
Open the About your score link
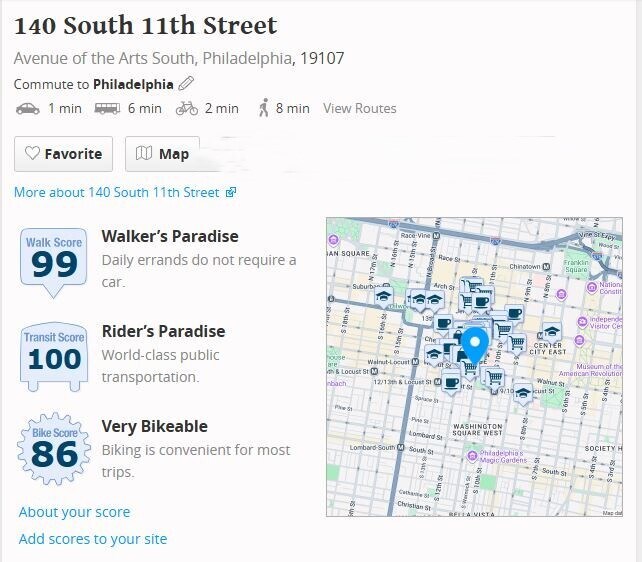[x=74, y=512]
